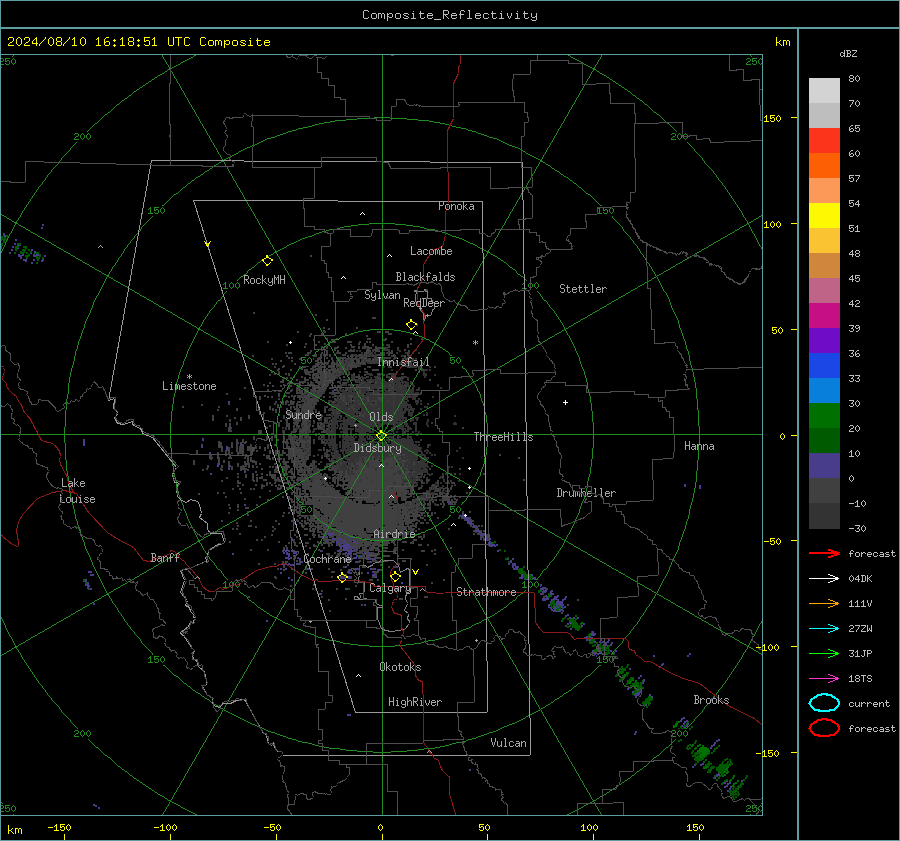This screenshot has width=900, height=841.
Task: Click the HighRiver label
Action: pos(415,702)
